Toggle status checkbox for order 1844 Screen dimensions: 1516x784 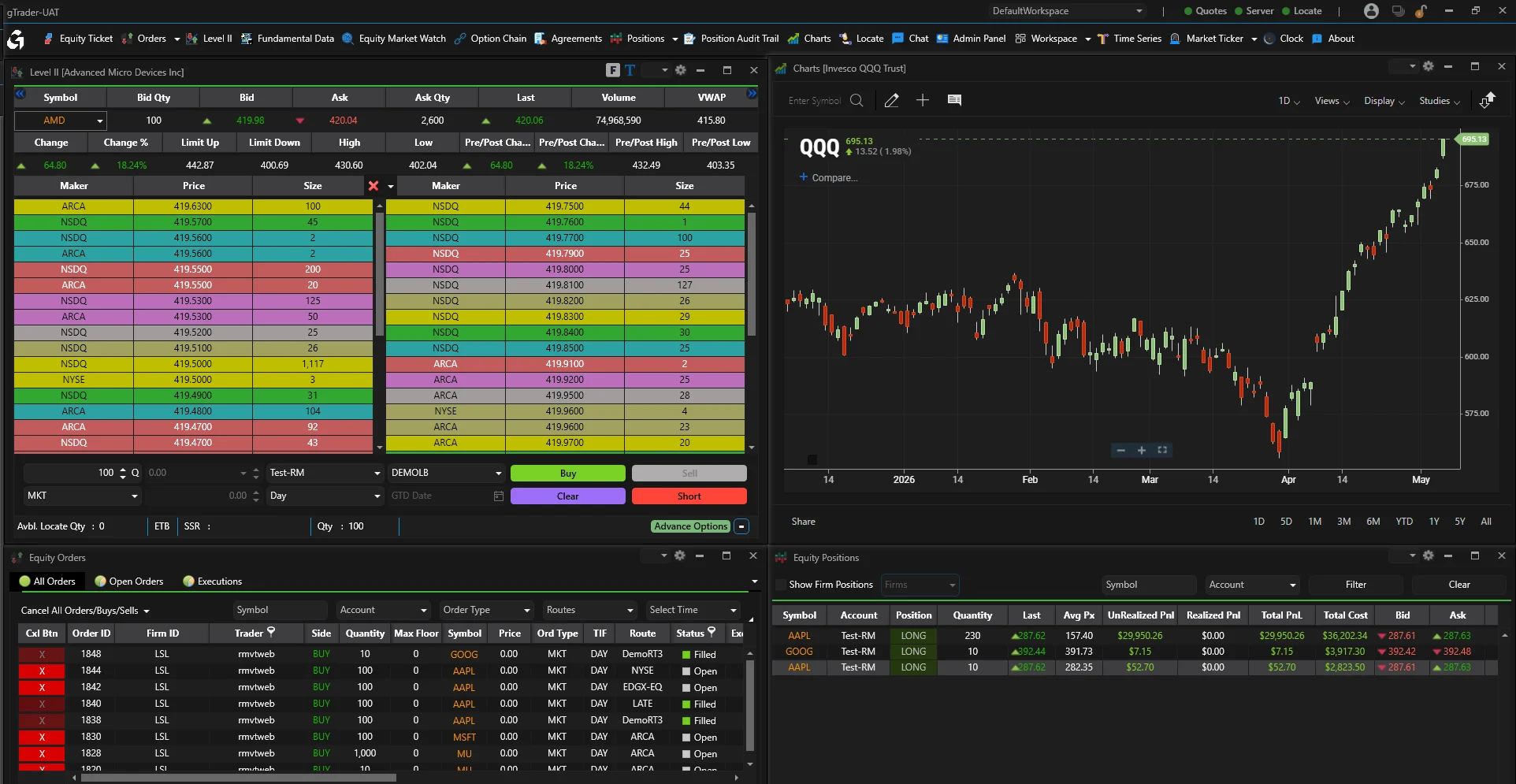(x=686, y=671)
